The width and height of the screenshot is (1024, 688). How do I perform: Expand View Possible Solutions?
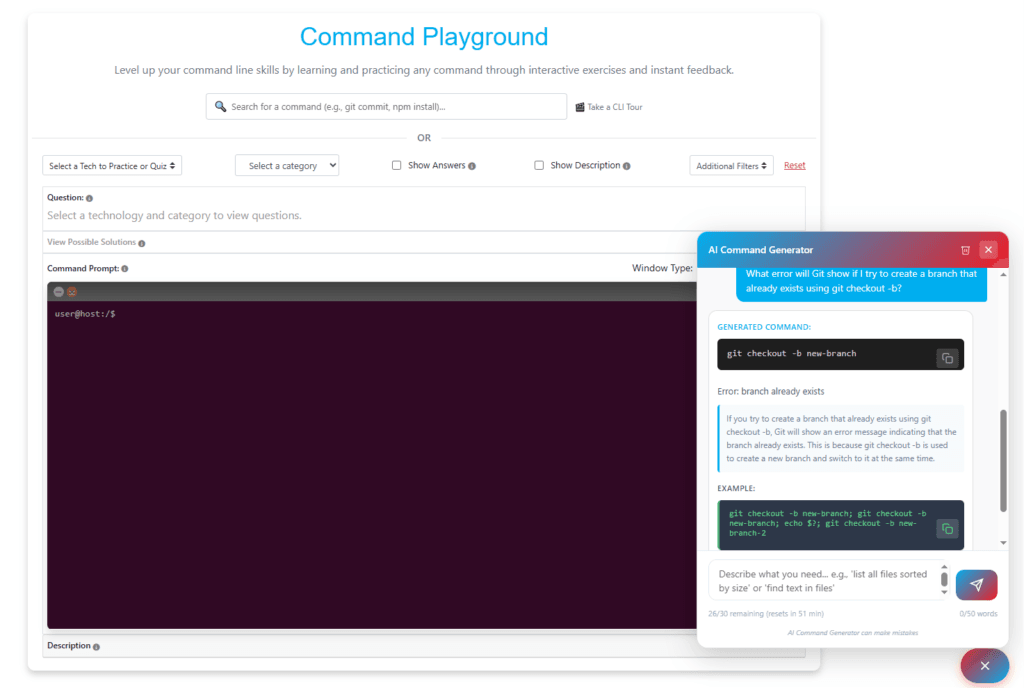click(x=91, y=242)
